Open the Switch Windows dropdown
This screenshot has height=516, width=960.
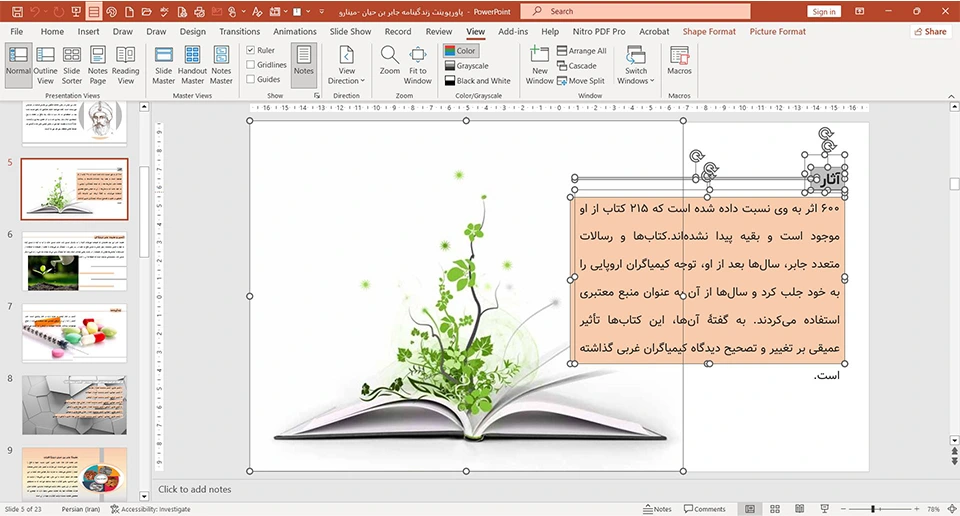(x=636, y=65)
